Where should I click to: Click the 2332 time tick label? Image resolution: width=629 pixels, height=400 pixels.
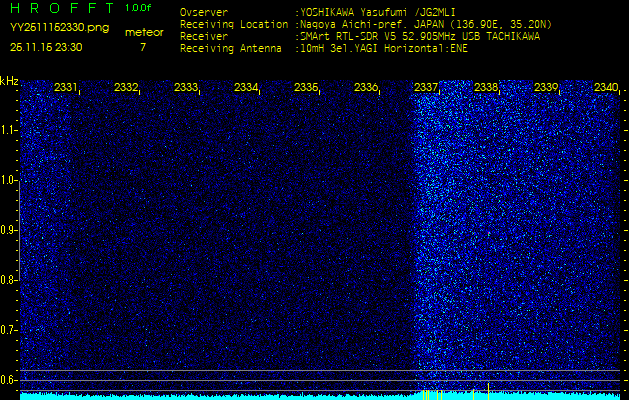point(126,87)
